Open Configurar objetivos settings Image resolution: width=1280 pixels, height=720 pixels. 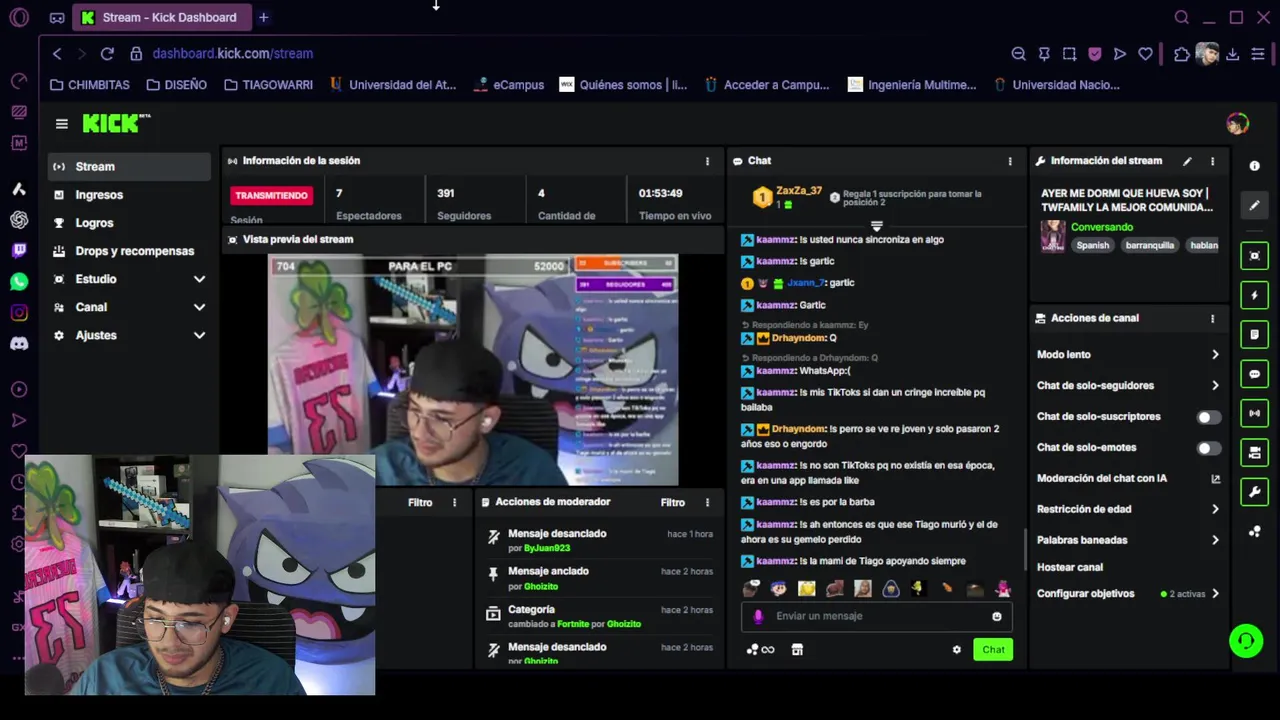pyautogui.click(x=1128, y=594)
